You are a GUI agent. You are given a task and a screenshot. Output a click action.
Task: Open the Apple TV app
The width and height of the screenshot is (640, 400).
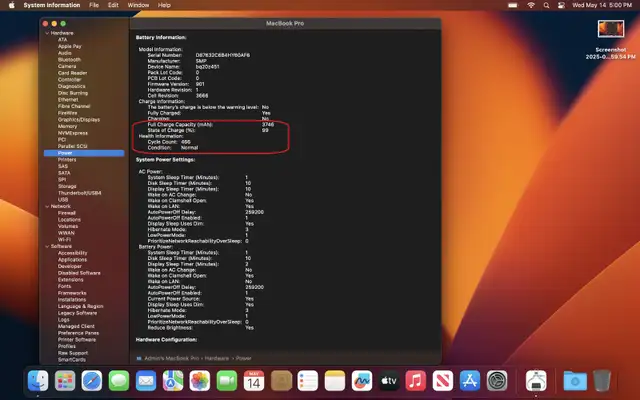click(x=389, y=381)
